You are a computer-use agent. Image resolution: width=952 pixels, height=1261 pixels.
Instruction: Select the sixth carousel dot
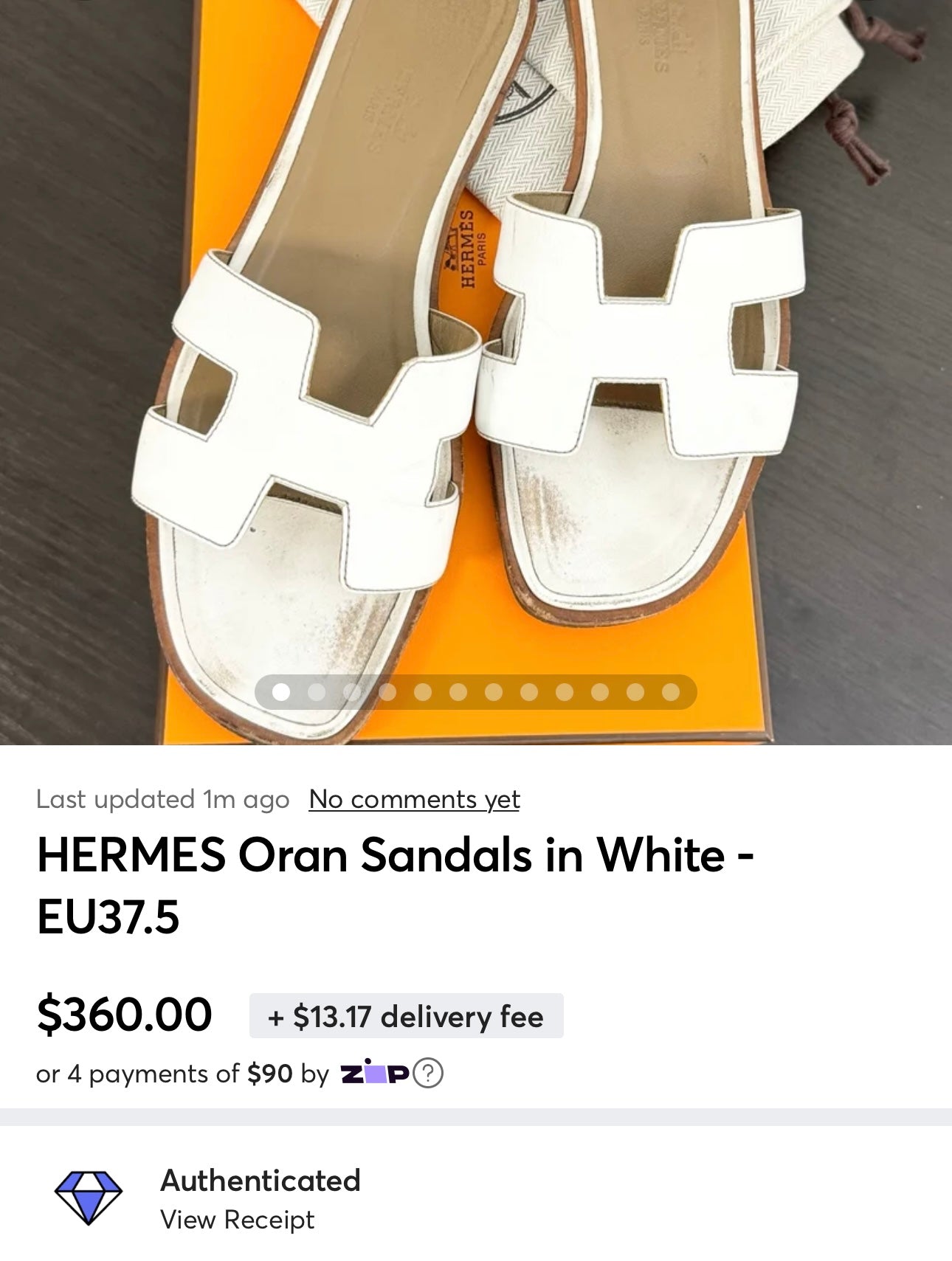(458, 692)
